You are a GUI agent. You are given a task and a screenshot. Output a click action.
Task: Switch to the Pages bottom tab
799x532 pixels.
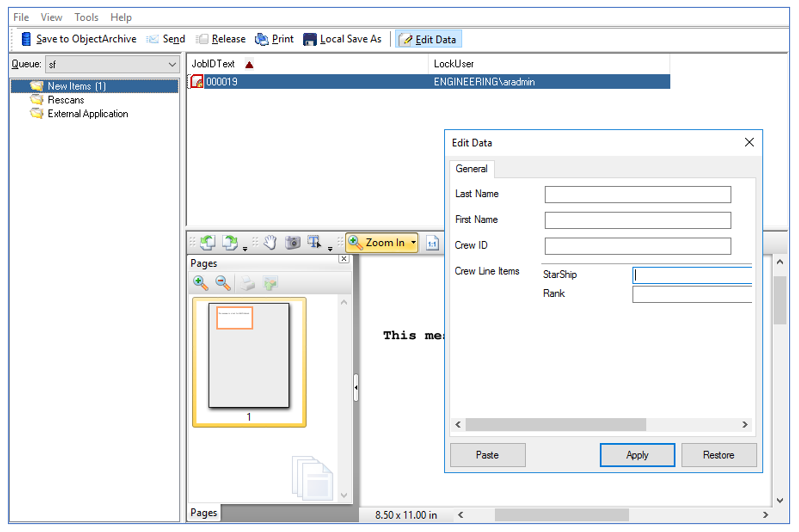(x=204, y=513)
